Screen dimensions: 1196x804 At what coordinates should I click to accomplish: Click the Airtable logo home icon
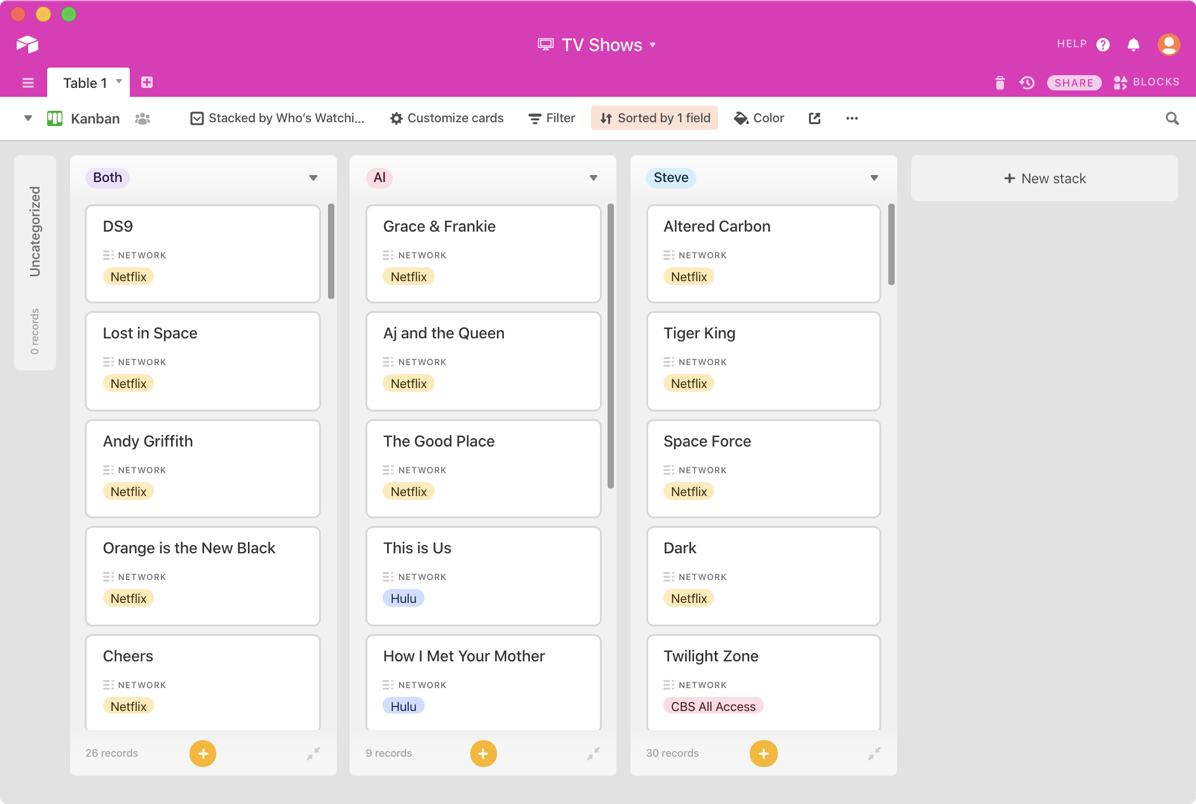tap(27, 44)
